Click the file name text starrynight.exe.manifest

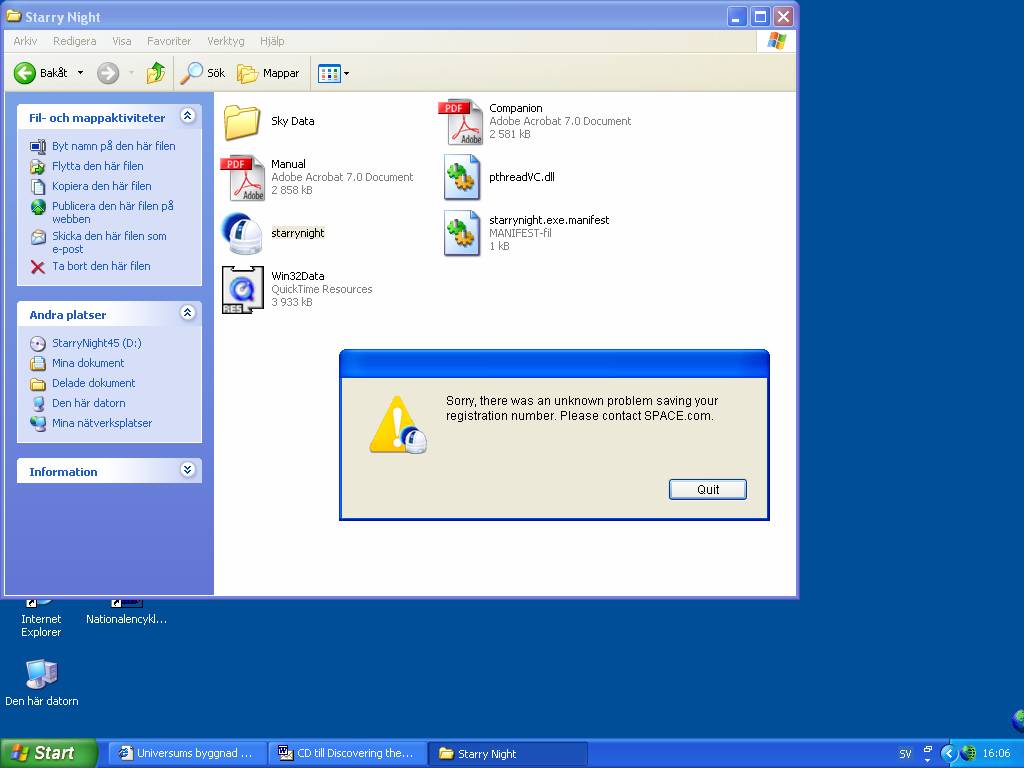point(549,220)
